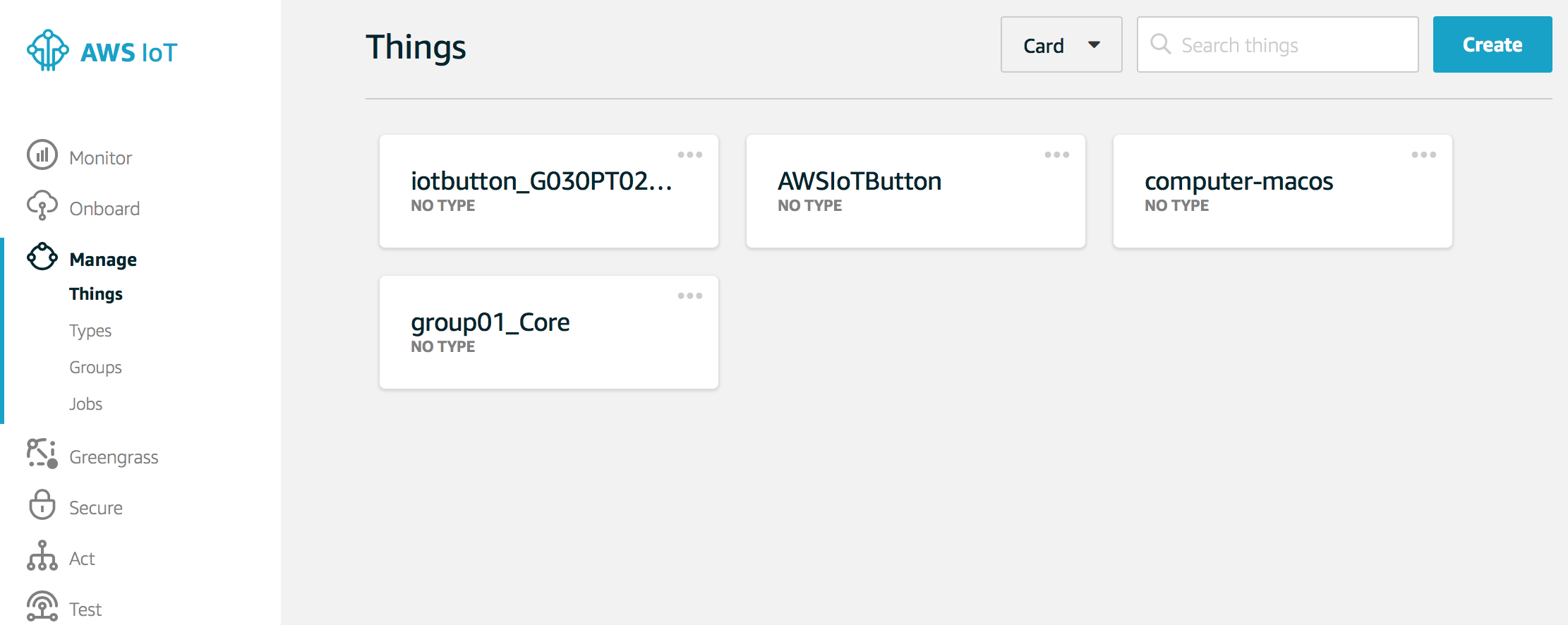Click NO TYPE label under AWSIoTButton
This screenshot has width=1568, height=625.
[809, 205]
